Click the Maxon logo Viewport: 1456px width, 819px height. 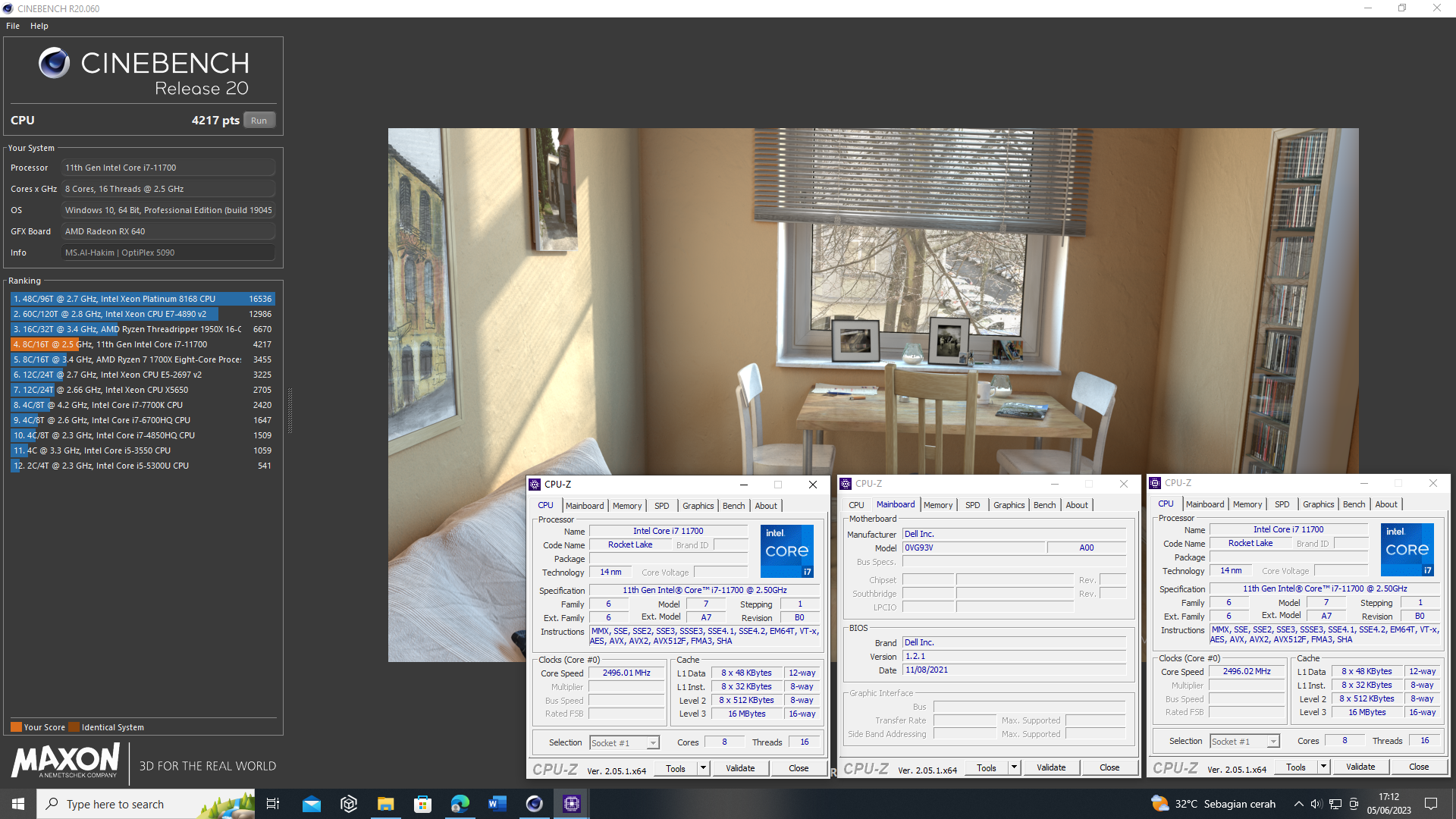click(x=65, y=761)
